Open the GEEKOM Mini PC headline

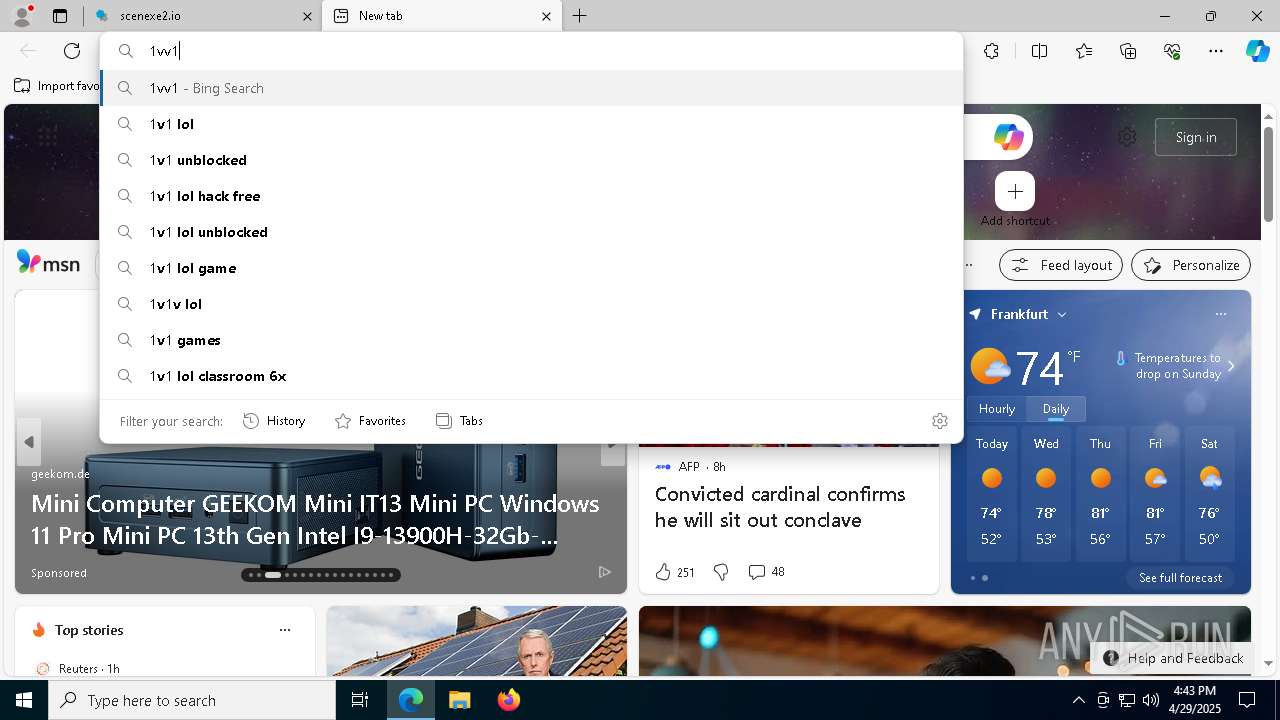click(x=315, y=519)
